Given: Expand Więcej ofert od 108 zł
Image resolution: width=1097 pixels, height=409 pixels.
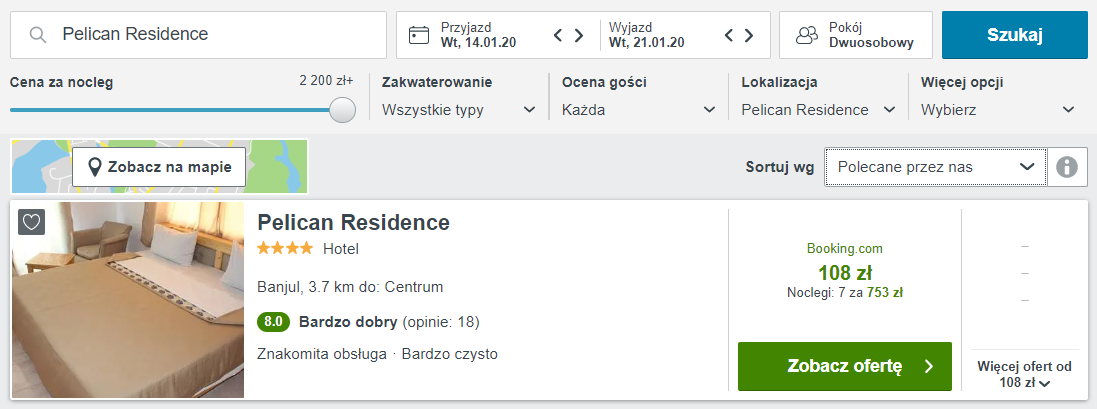Looking at the screenshot, I should pos(1024,375).
